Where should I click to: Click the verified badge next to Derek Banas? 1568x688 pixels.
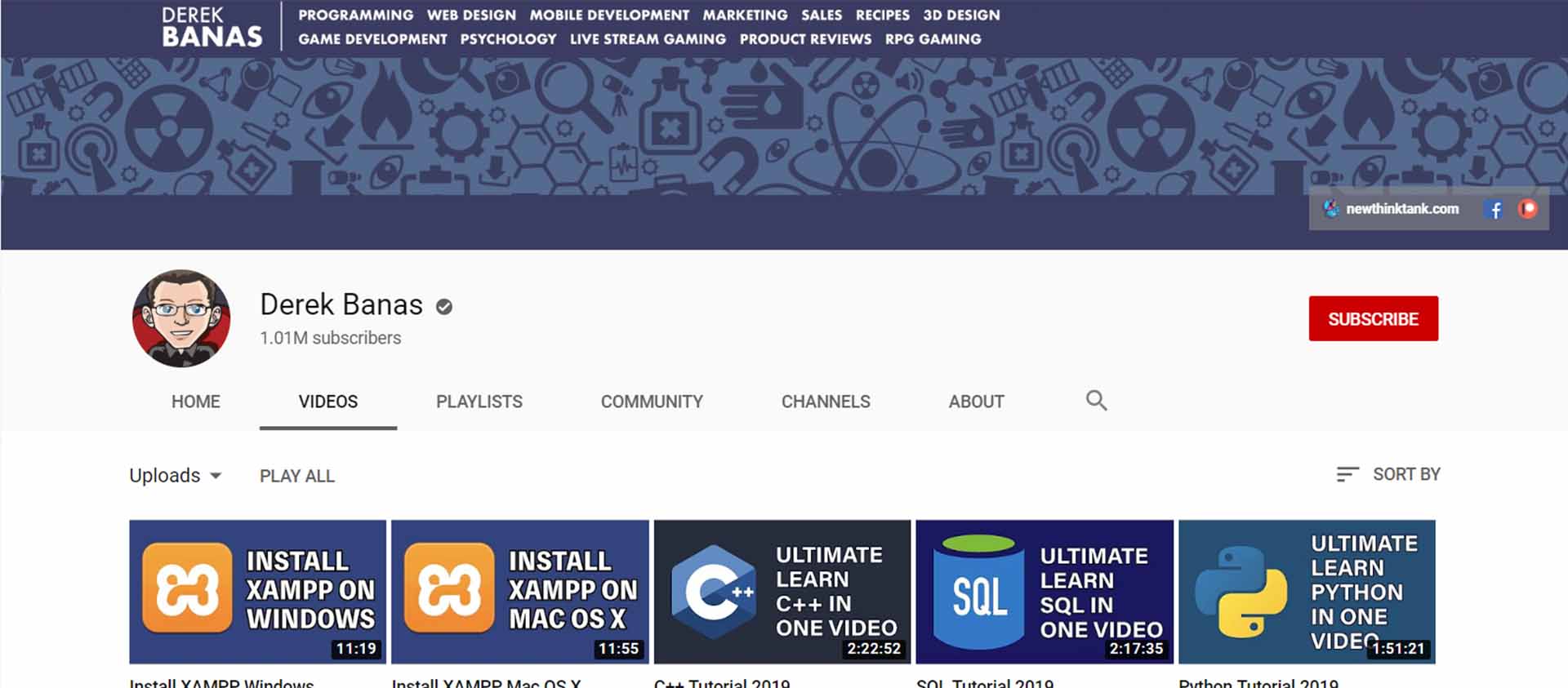[x=444, y=306]
